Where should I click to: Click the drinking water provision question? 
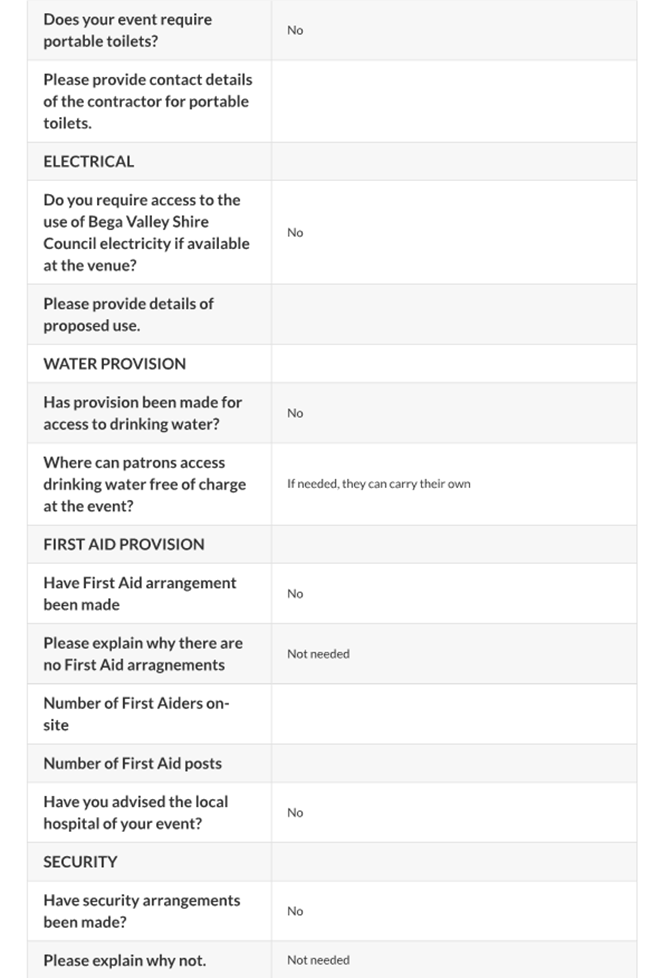tap(142, 413)
